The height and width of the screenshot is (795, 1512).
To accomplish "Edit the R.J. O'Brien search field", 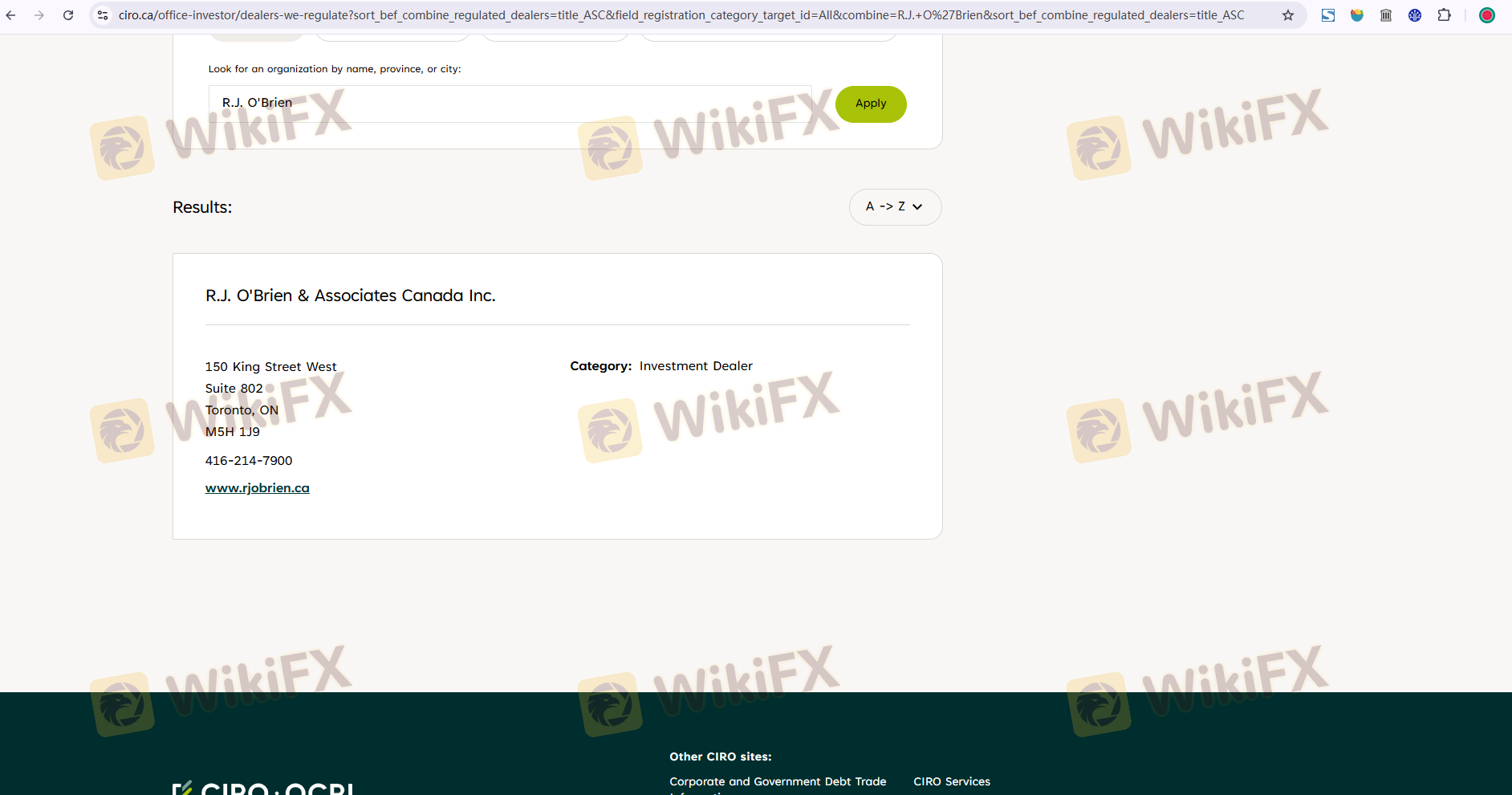I will click(x=510, y=104).
